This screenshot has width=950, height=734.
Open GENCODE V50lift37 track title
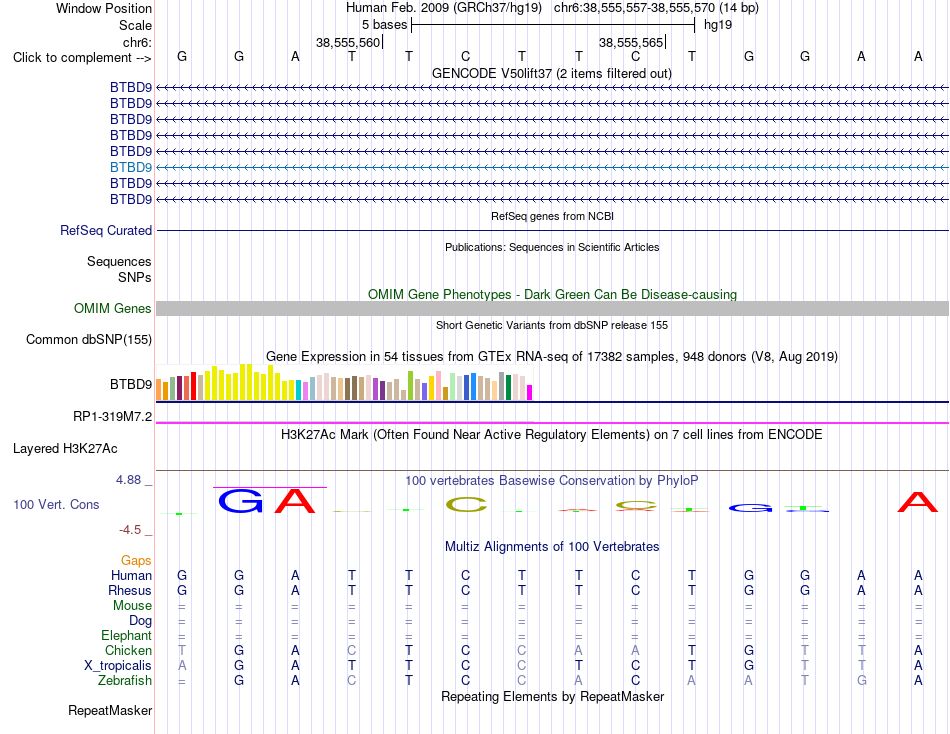[x=552, y=73]
